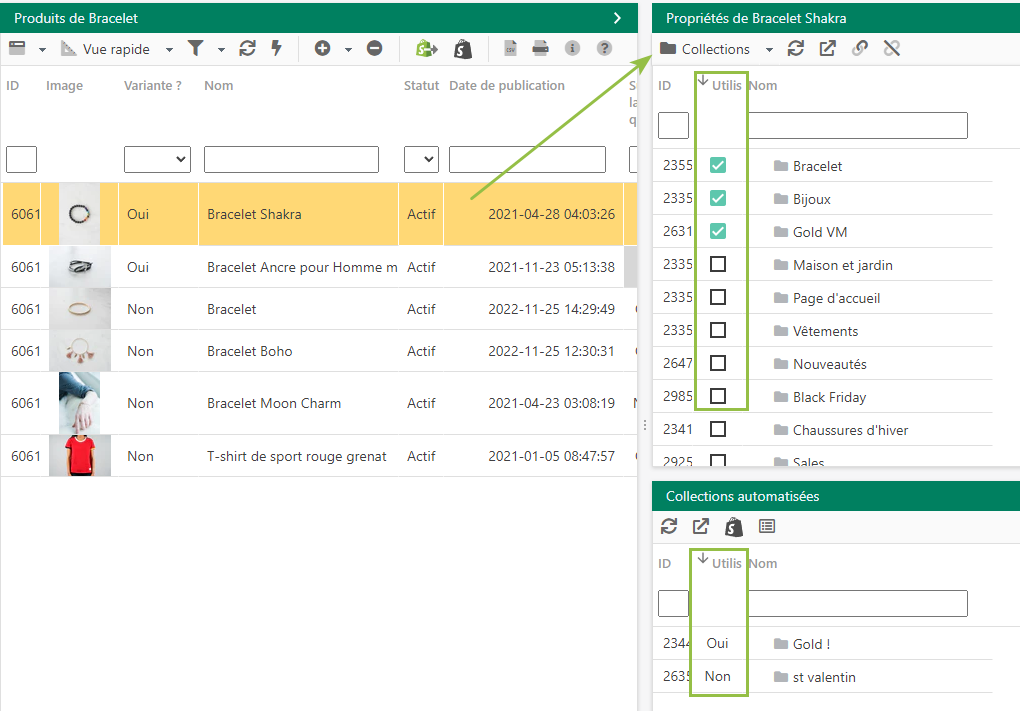Open the info icon in products toolbar
Image resolution: width=1020 pixels, height=711 pixels.
click(x=572, y=48)
